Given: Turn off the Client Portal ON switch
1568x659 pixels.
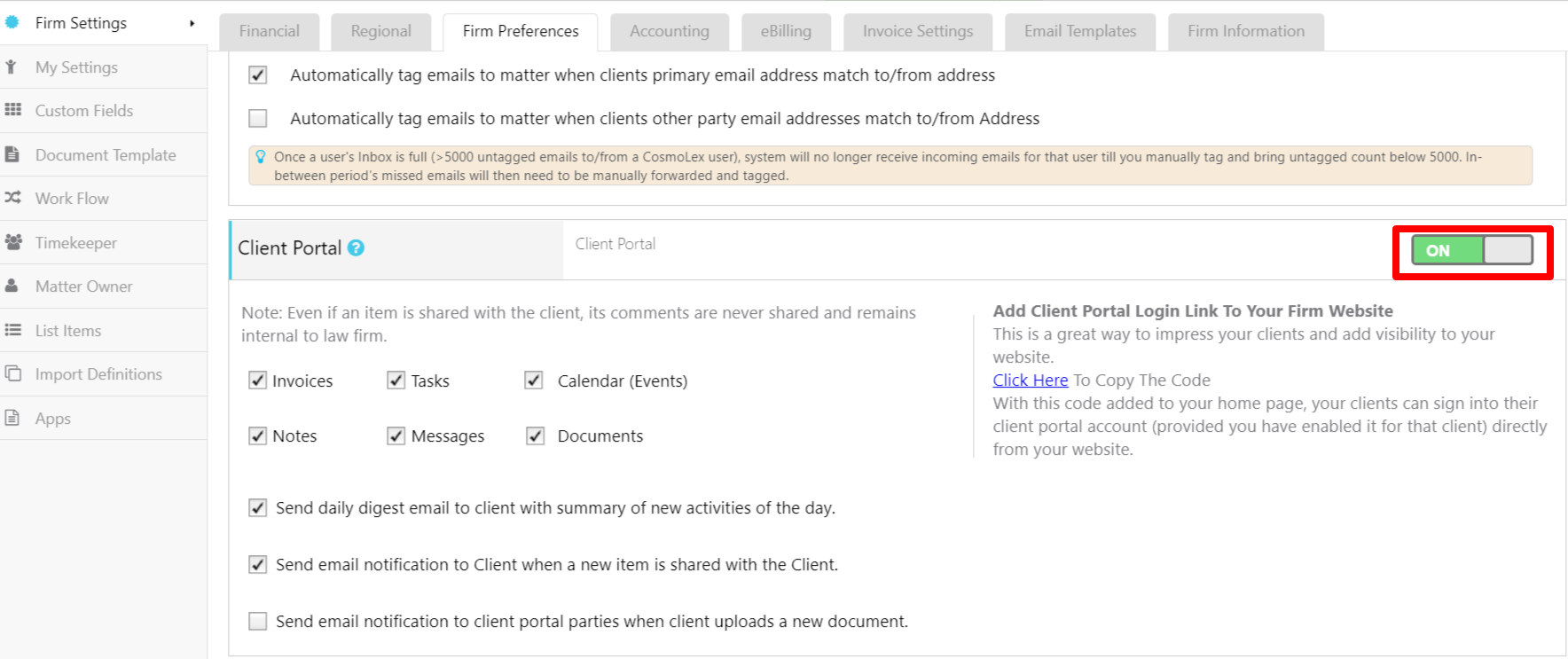Looking at the screenshot, I should 1471,251.
